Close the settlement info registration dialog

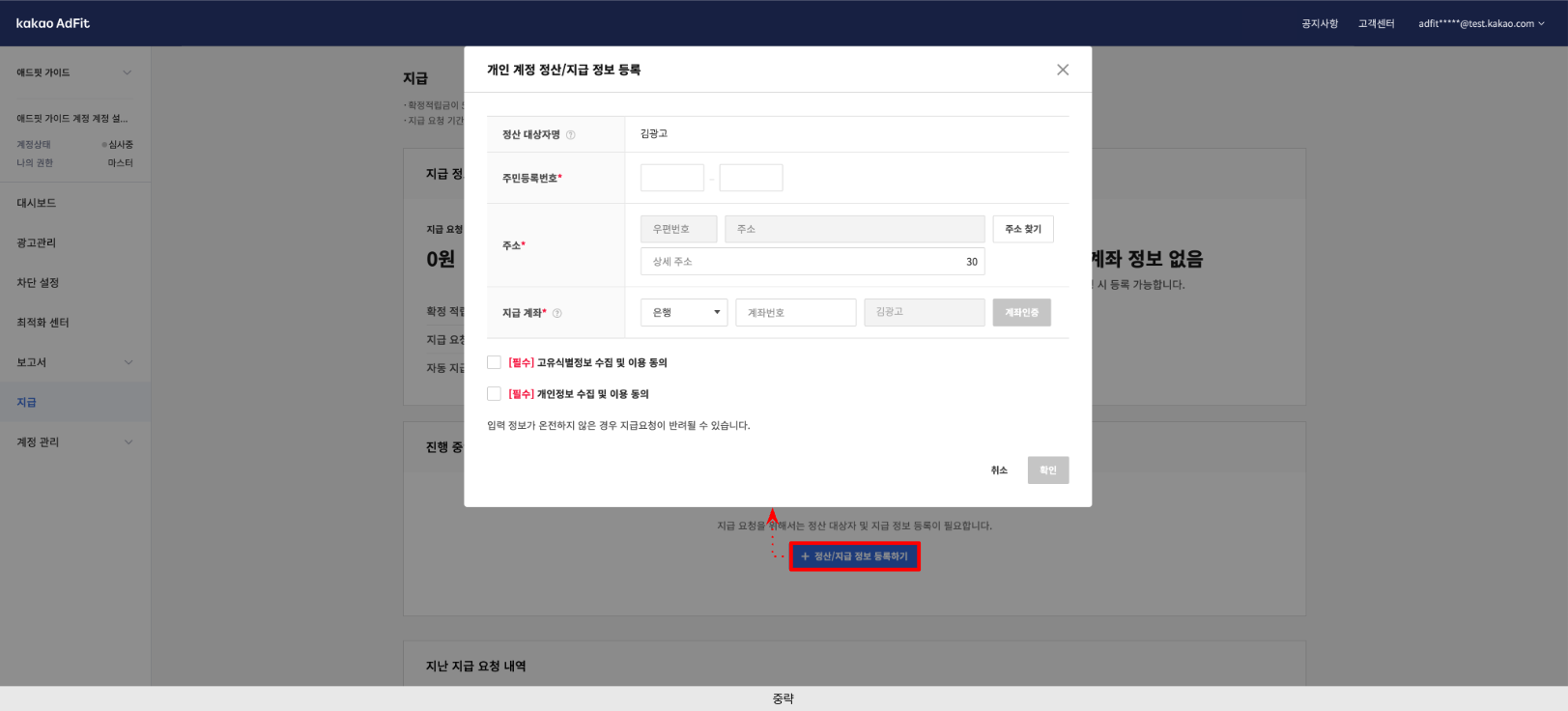click(1062, 70)
